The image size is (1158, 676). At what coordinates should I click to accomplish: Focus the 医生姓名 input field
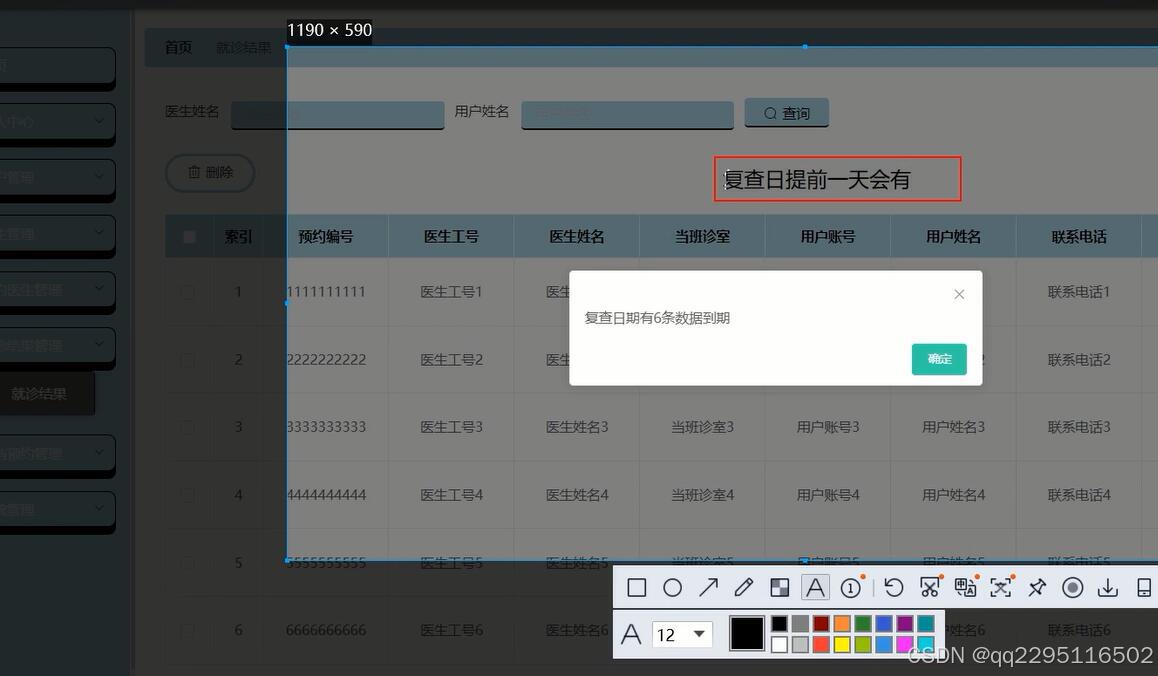point(338,115)
